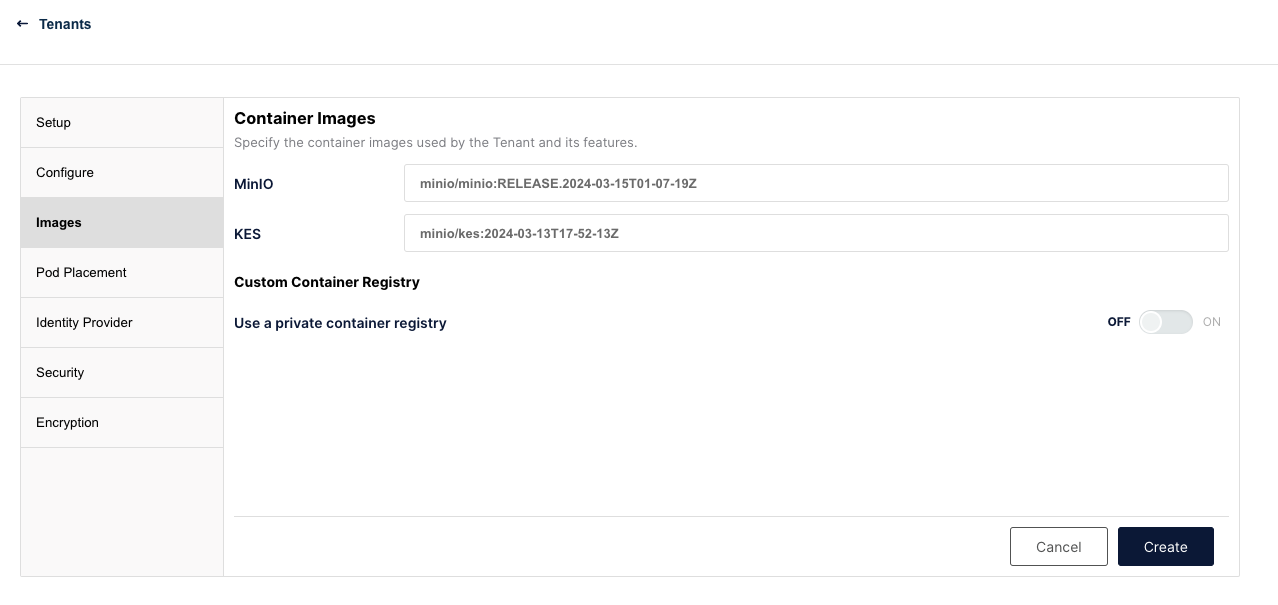Click the Custom Container Registry heading
This screenshot has height=605, width=1278.
pos(327,282)
